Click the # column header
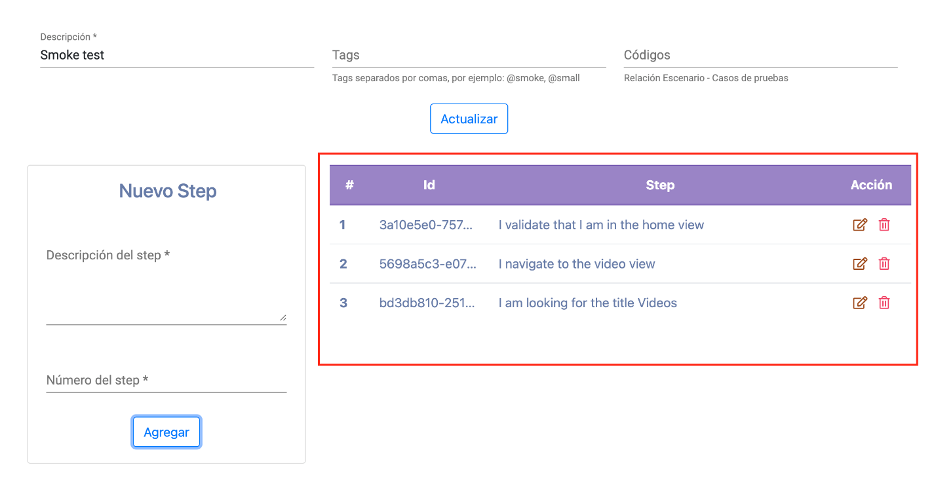The height and width of the screenshot is (488, 936). [x=349, y=185]
